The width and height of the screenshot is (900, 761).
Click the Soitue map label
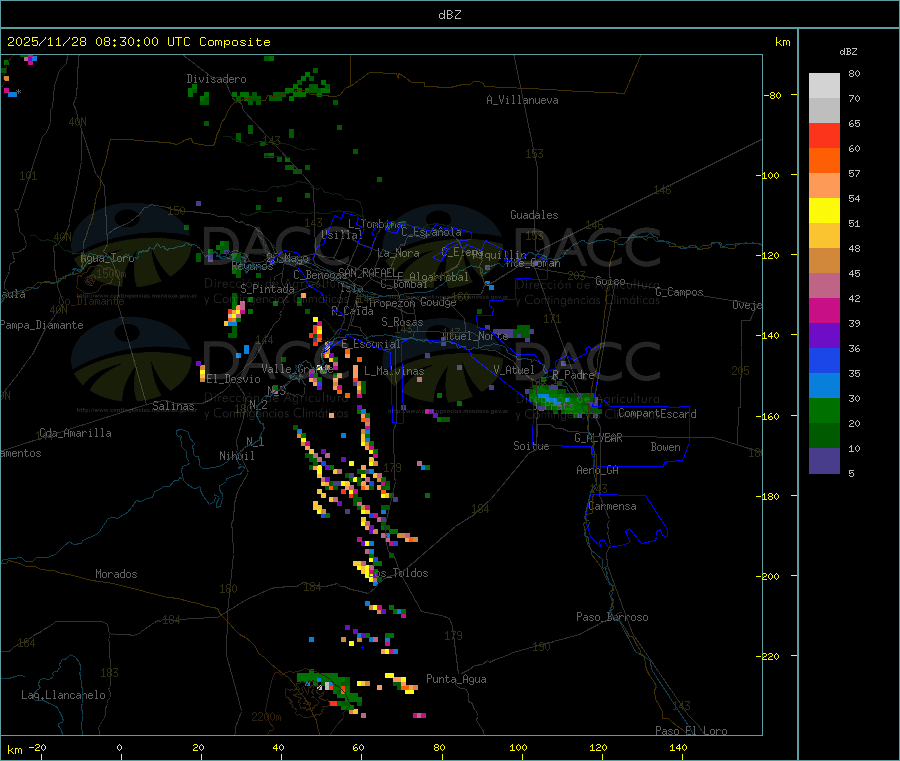coord(531,446)
